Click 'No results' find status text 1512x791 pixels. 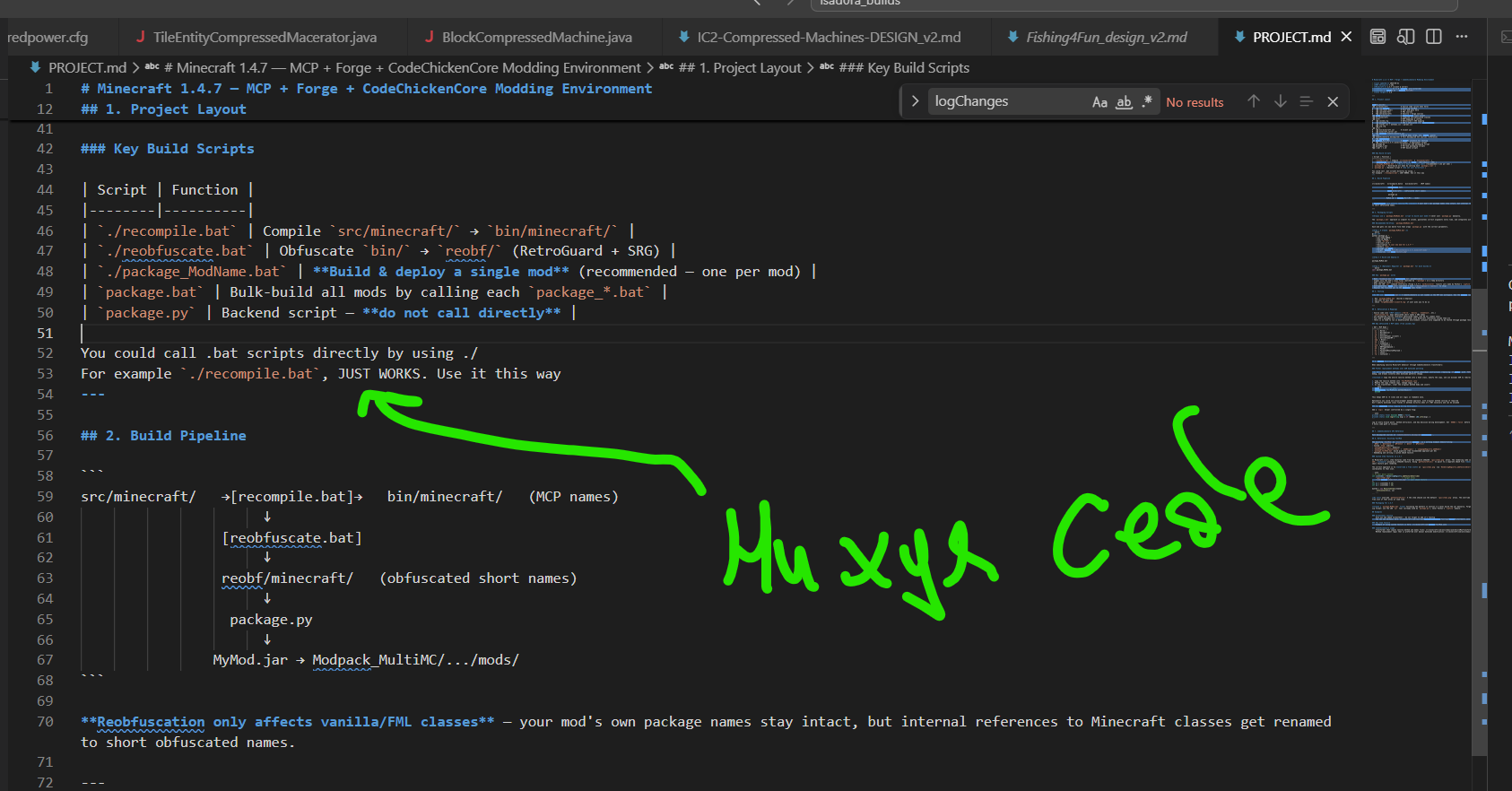(x=1195, y=102)
